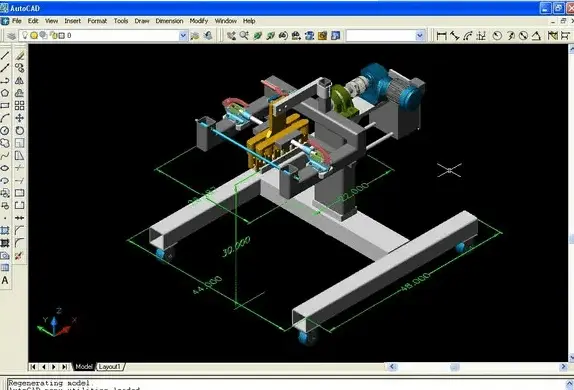Open the Insert menu
Screen dimensions: 574x390
(72, 21)
